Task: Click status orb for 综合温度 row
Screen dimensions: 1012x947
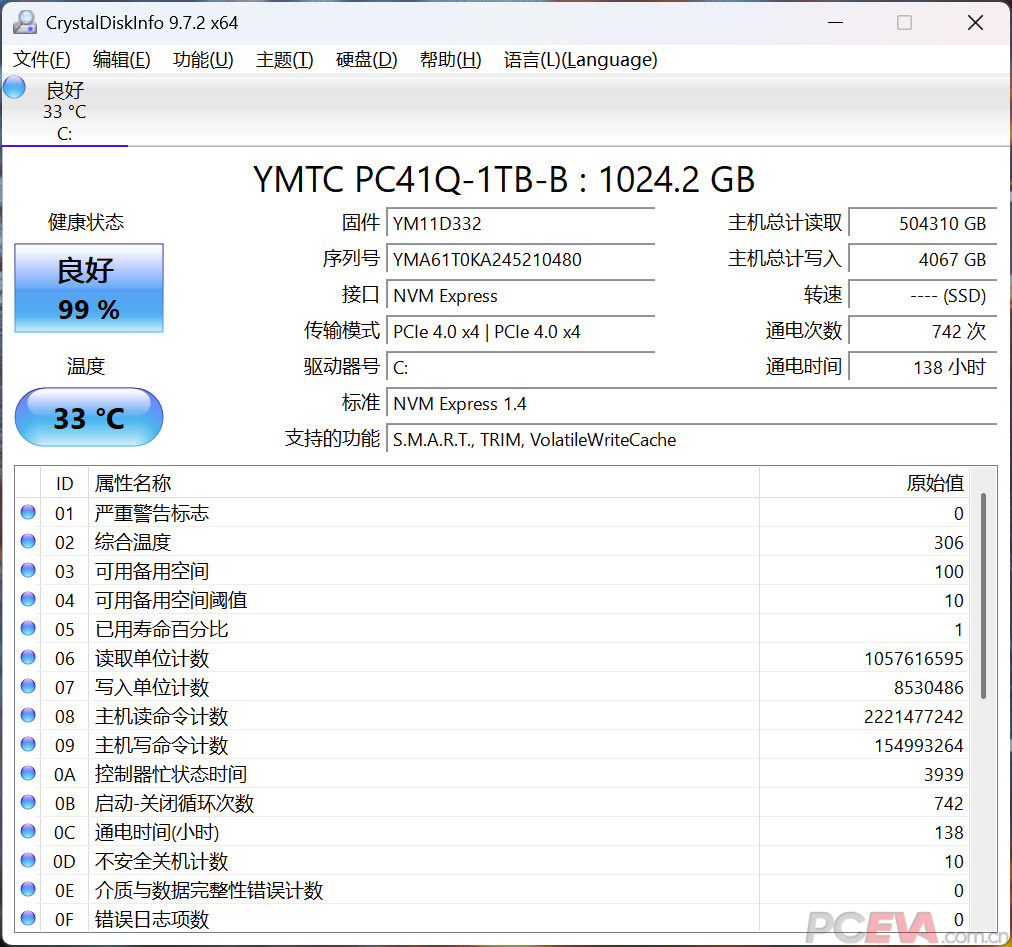Action: coord(28,542)
